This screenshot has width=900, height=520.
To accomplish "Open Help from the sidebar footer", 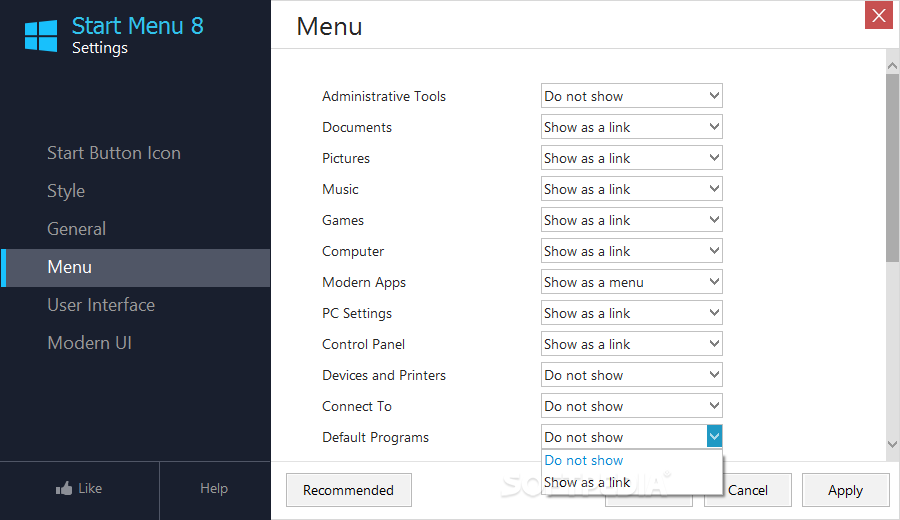I will coord(214,488).
